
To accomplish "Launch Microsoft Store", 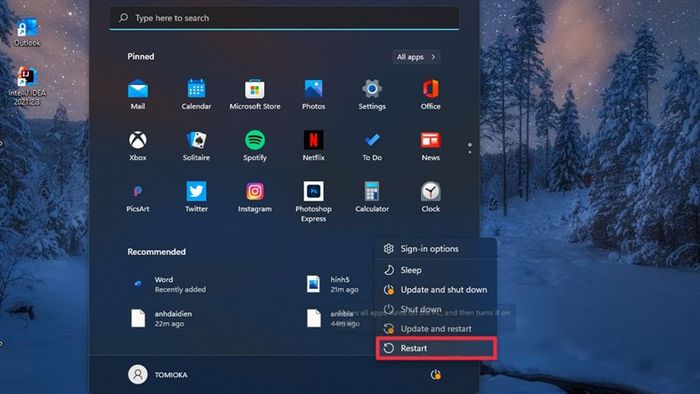I will [x=254, y=94].
